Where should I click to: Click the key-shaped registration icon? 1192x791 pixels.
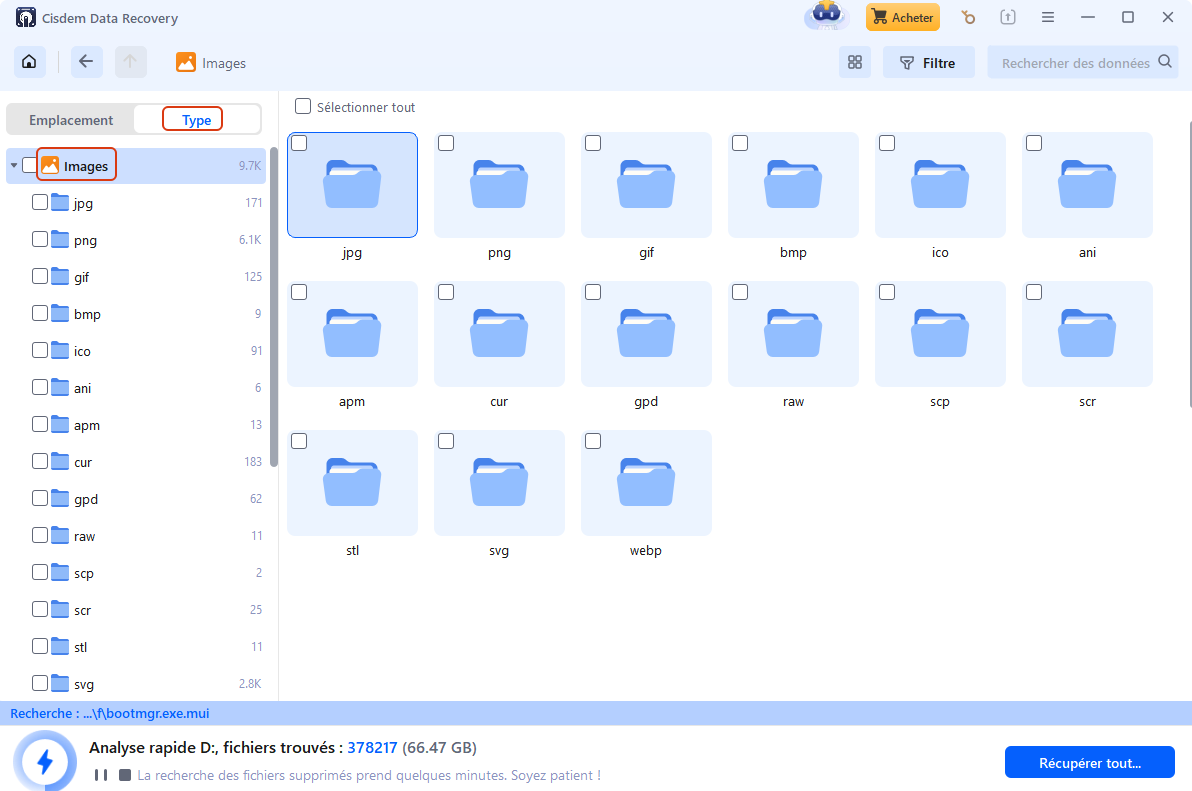click(967, 17)
